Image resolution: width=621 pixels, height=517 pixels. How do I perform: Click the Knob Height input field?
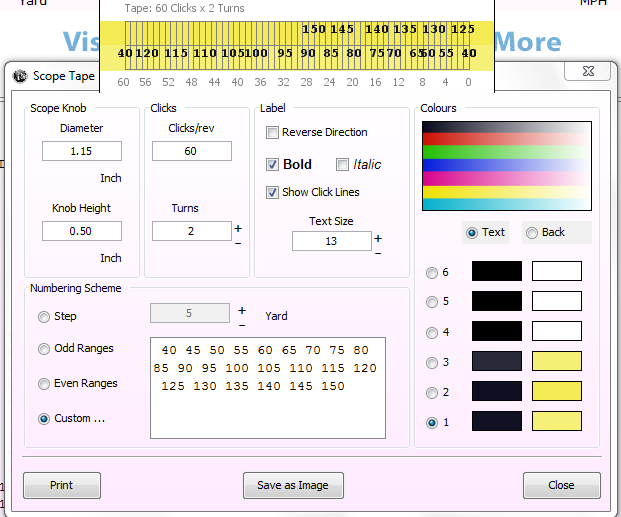point(82,231)
